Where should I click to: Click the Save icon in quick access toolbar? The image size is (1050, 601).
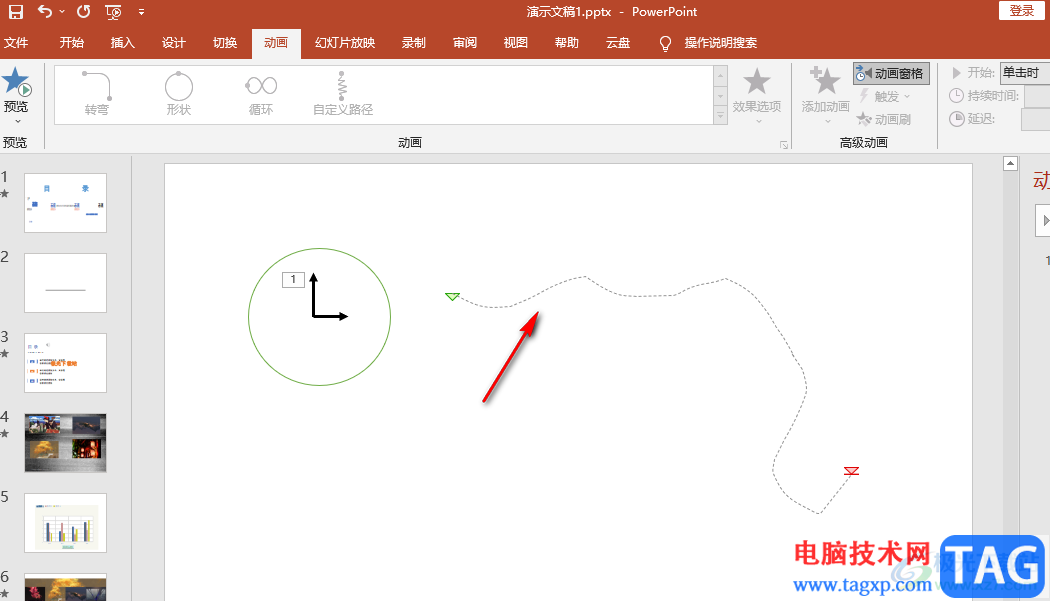[x=15, y=11]
